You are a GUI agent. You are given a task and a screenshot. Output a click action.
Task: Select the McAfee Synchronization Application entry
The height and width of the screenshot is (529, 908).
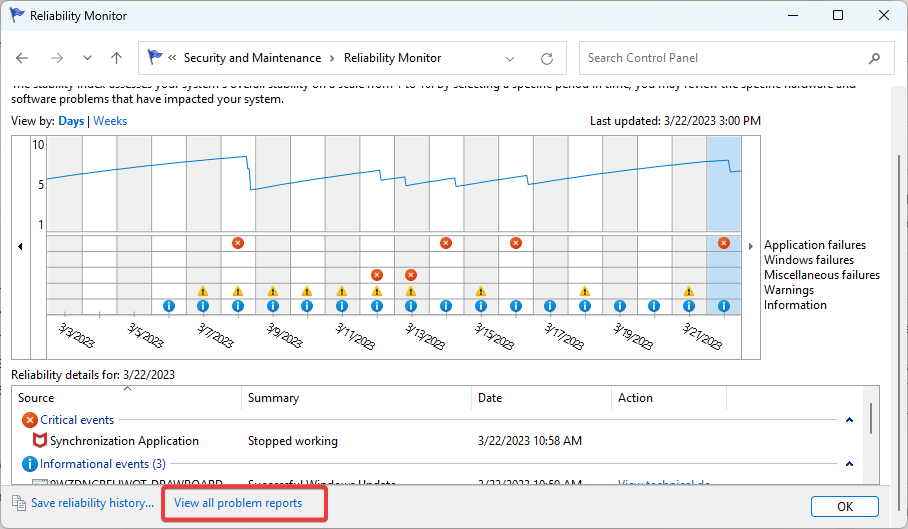tap(124, 441)
